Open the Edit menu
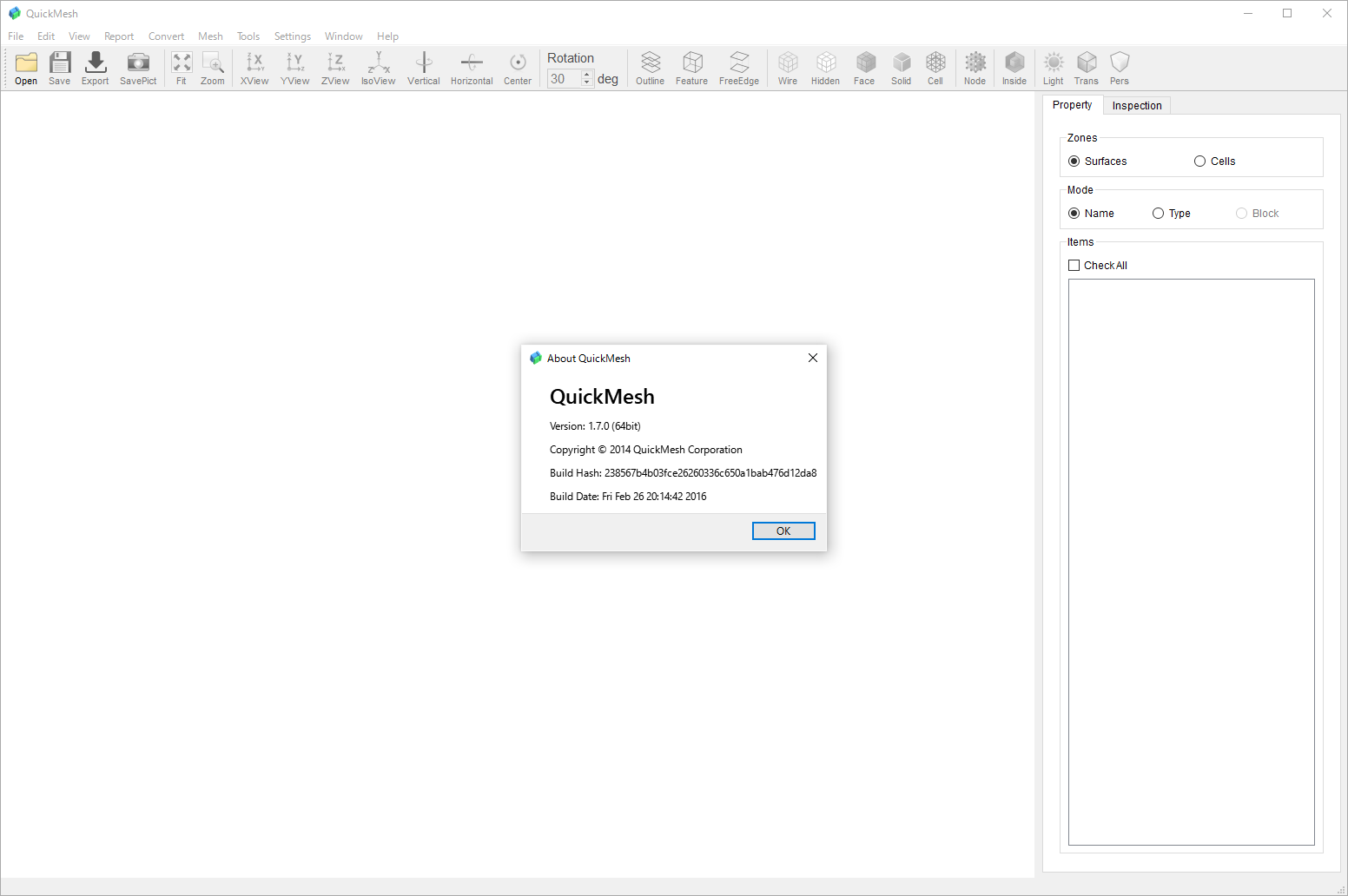 pyautogui.click(x=46, y=36)
